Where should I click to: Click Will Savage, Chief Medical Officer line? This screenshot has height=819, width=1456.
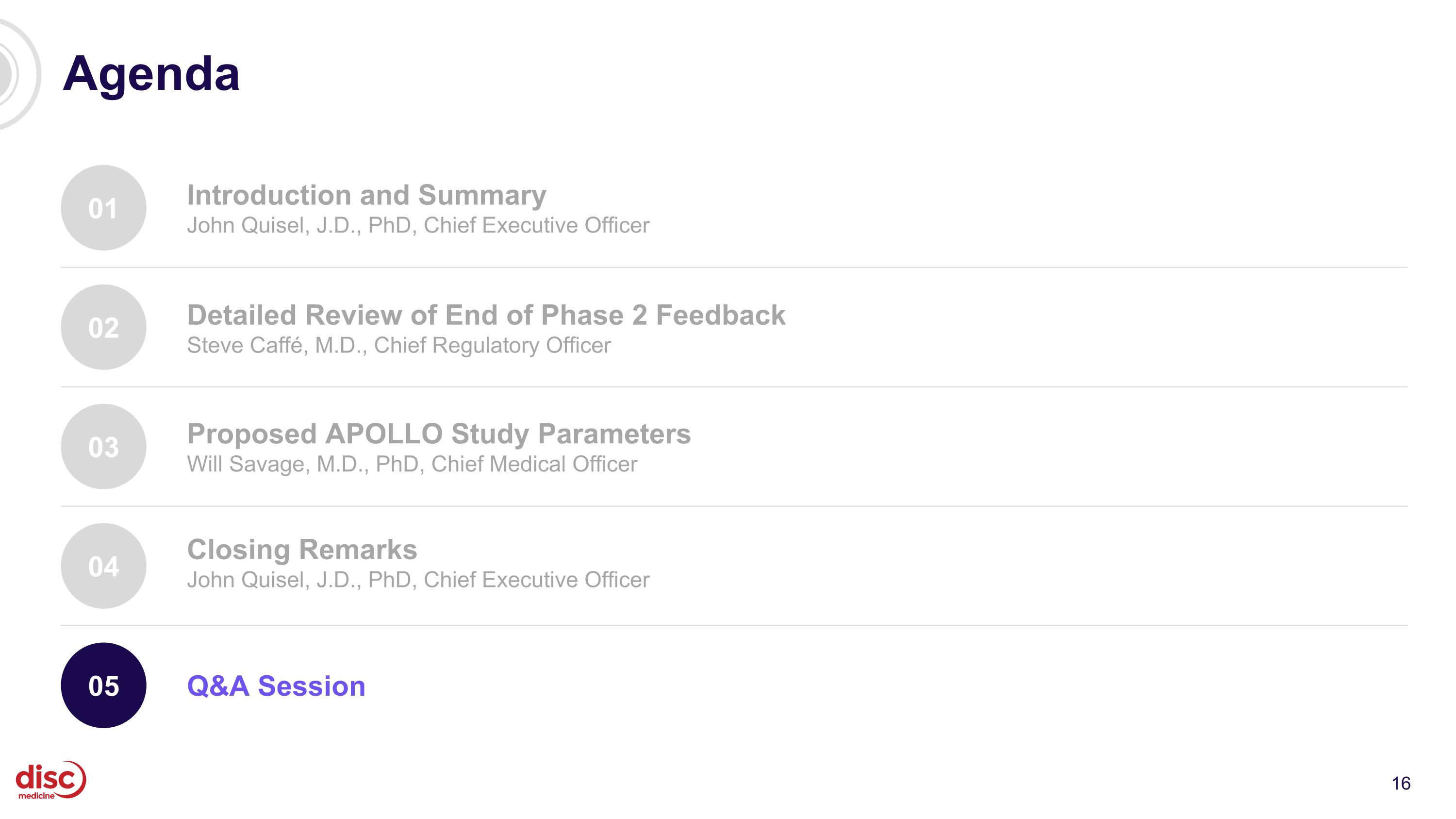pos(412,464)
